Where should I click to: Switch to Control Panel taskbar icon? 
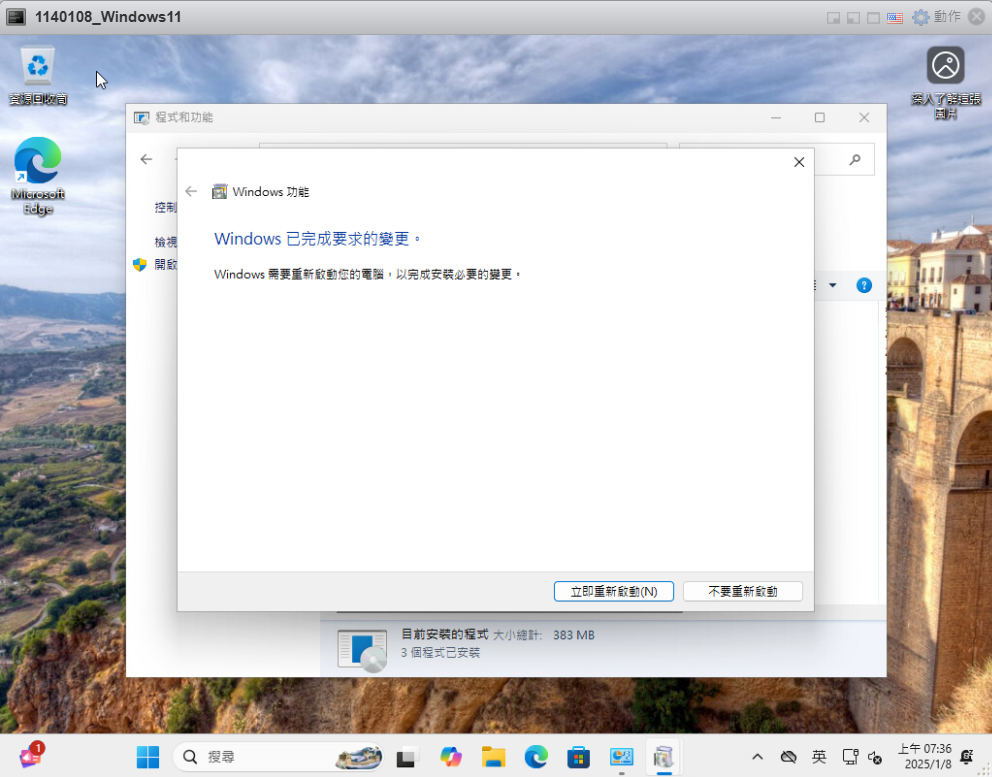(621, 757)
